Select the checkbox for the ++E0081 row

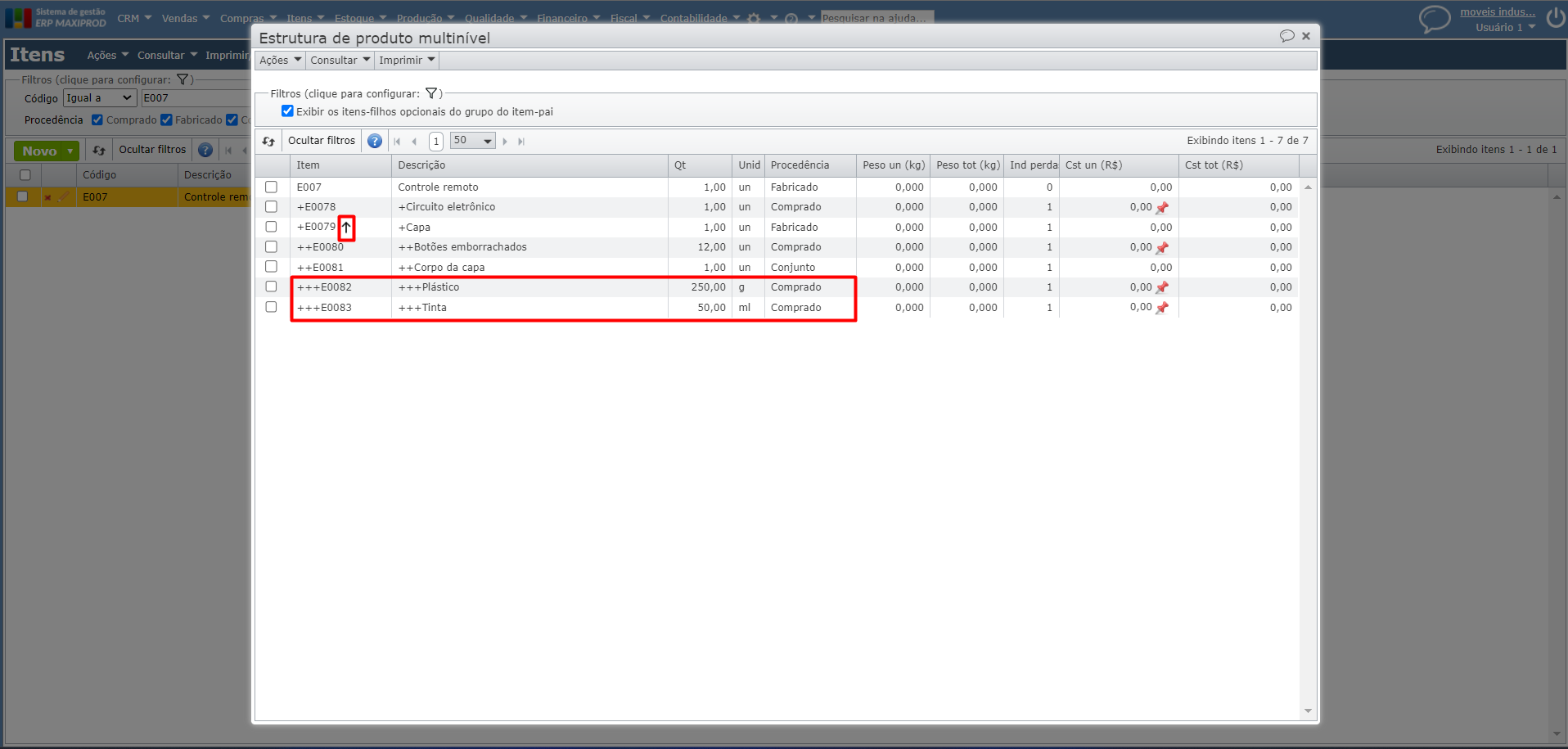(271, 267)
